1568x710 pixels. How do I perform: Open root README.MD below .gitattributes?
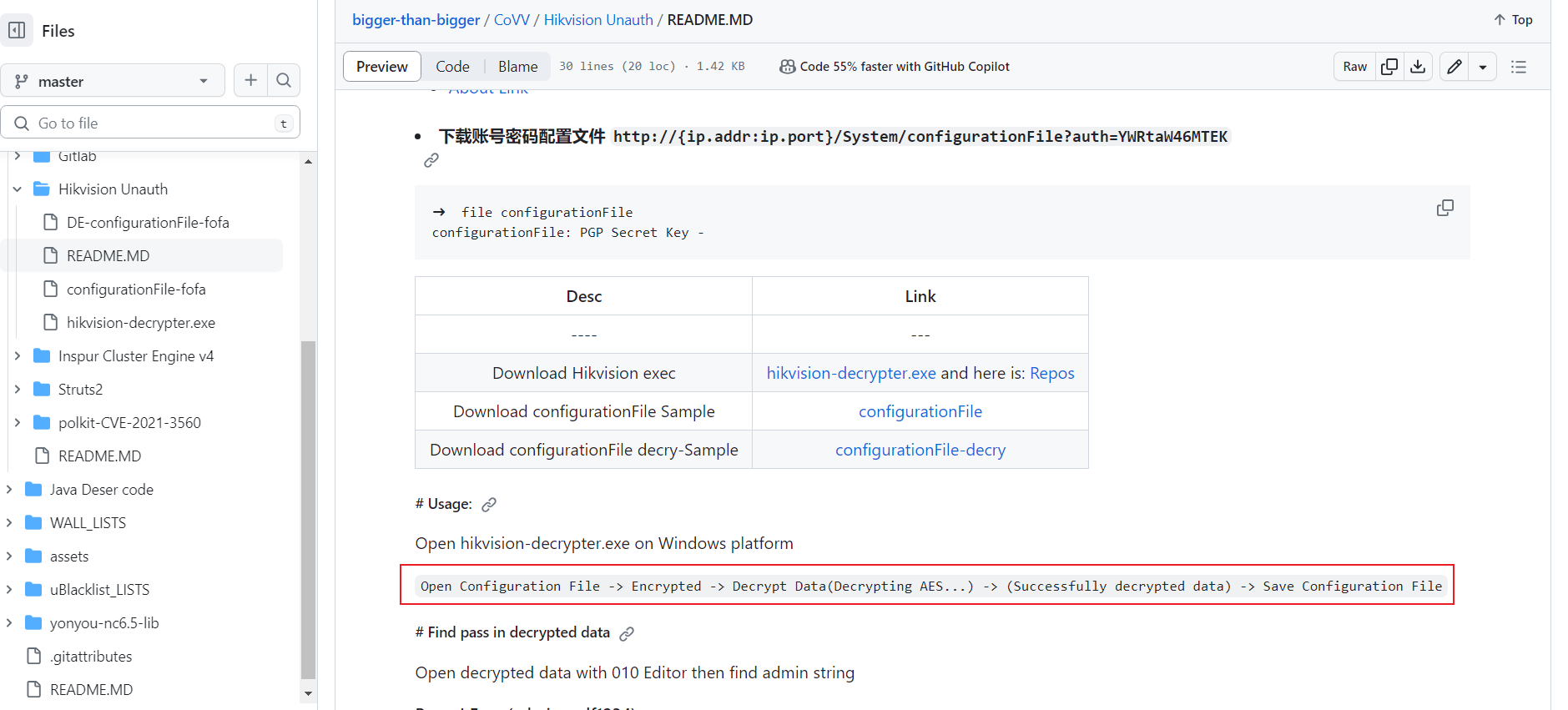point(92,690)
